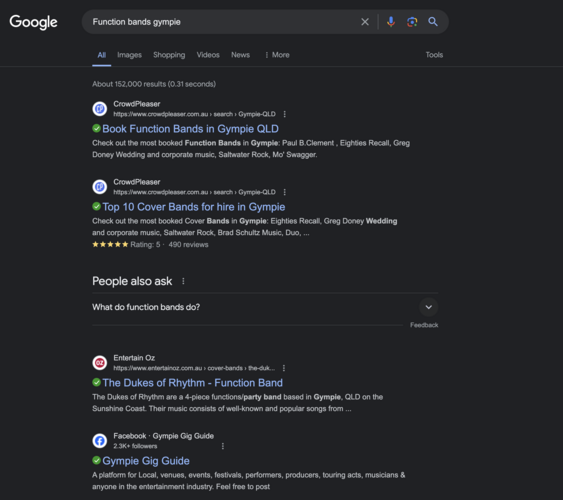Open the Gympie Gig Guide link
Viewport: 563px width, 500px height.
coord(146,461)
